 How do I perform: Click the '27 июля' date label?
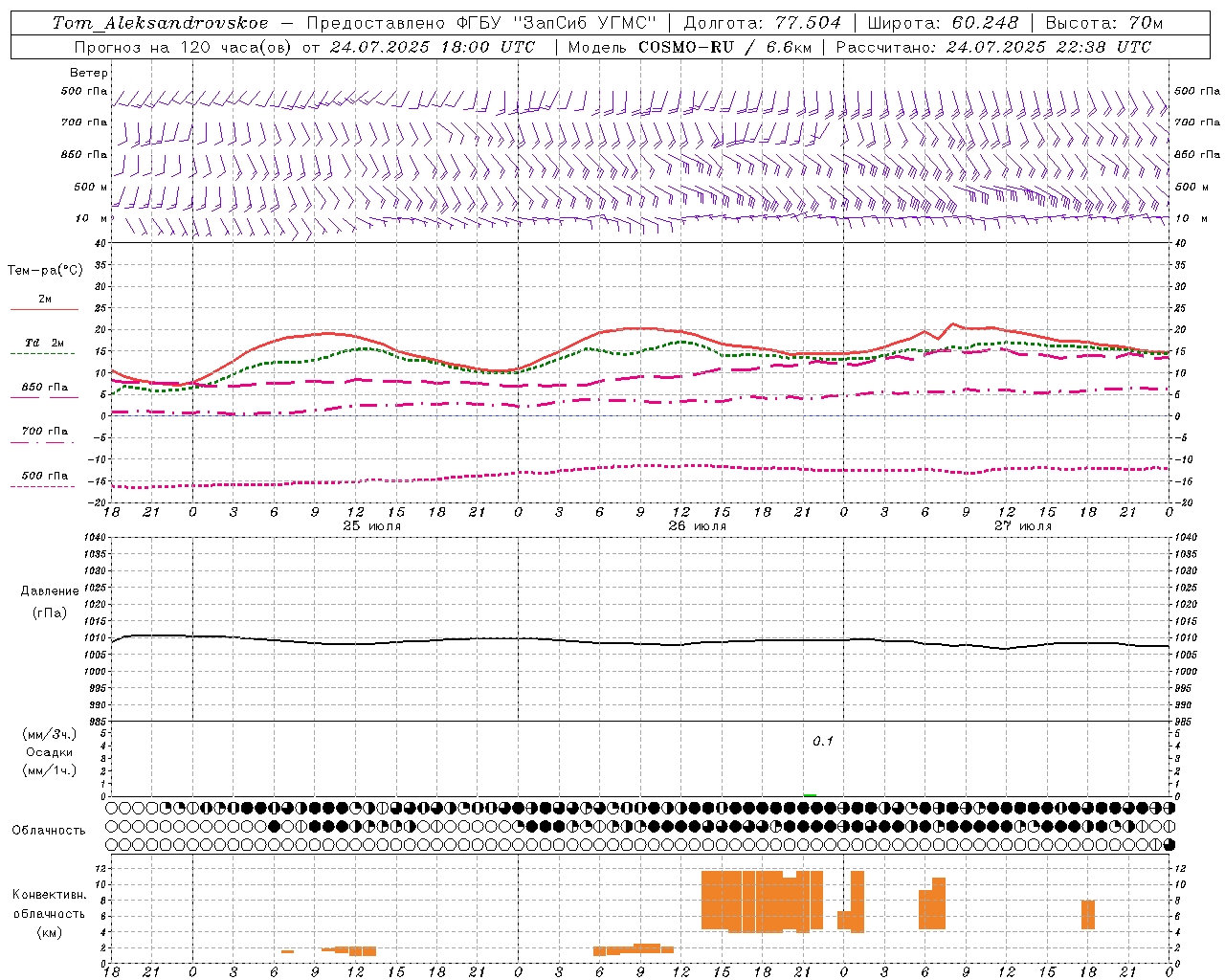(1022, 526)
